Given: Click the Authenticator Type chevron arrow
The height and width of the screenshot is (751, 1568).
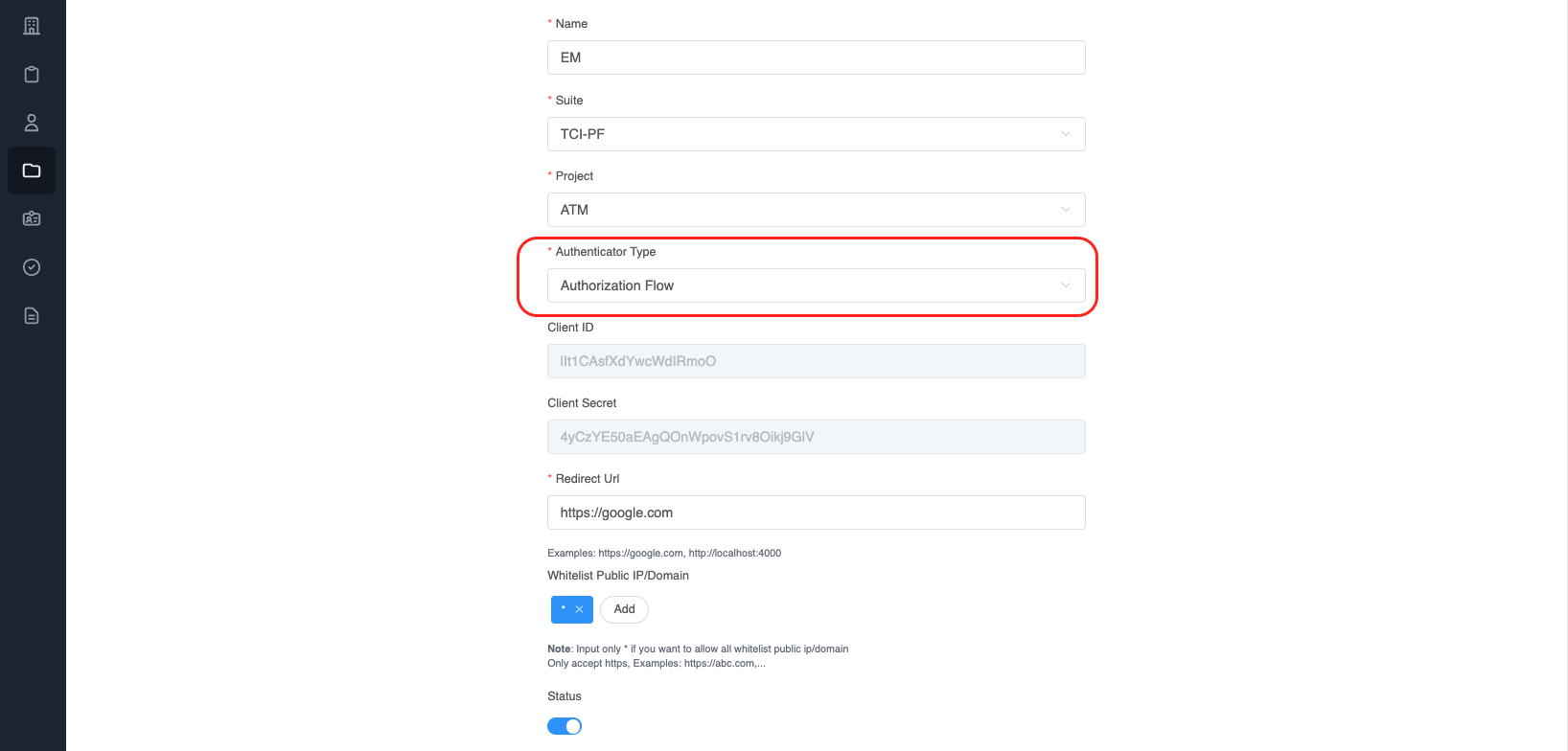Looking at the screenshot, I should (x=1066, y=285).
